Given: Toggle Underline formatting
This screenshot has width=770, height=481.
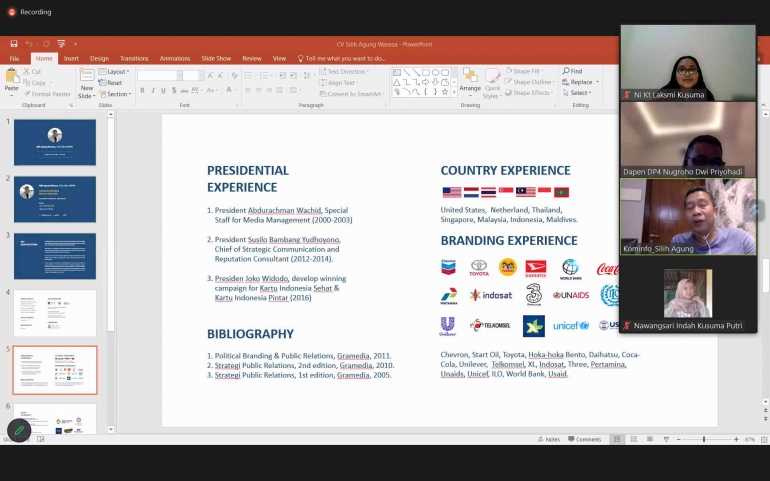Looking at the screenshot, I should (163, 90).
